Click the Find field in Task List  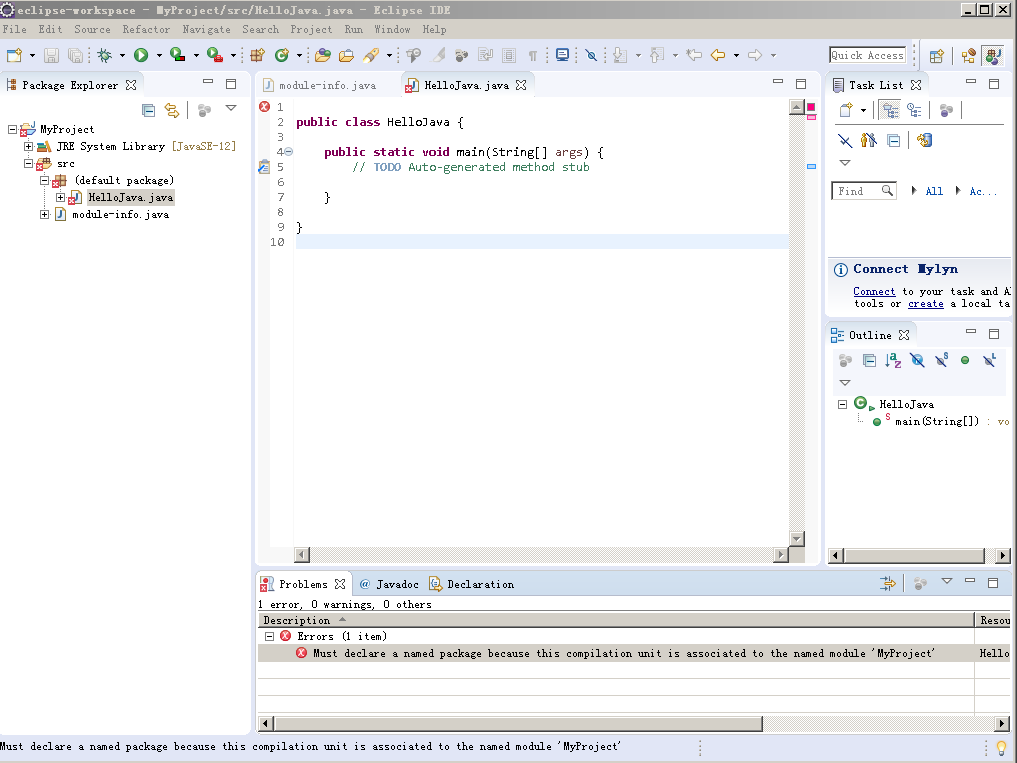click(x=864, y=191)
